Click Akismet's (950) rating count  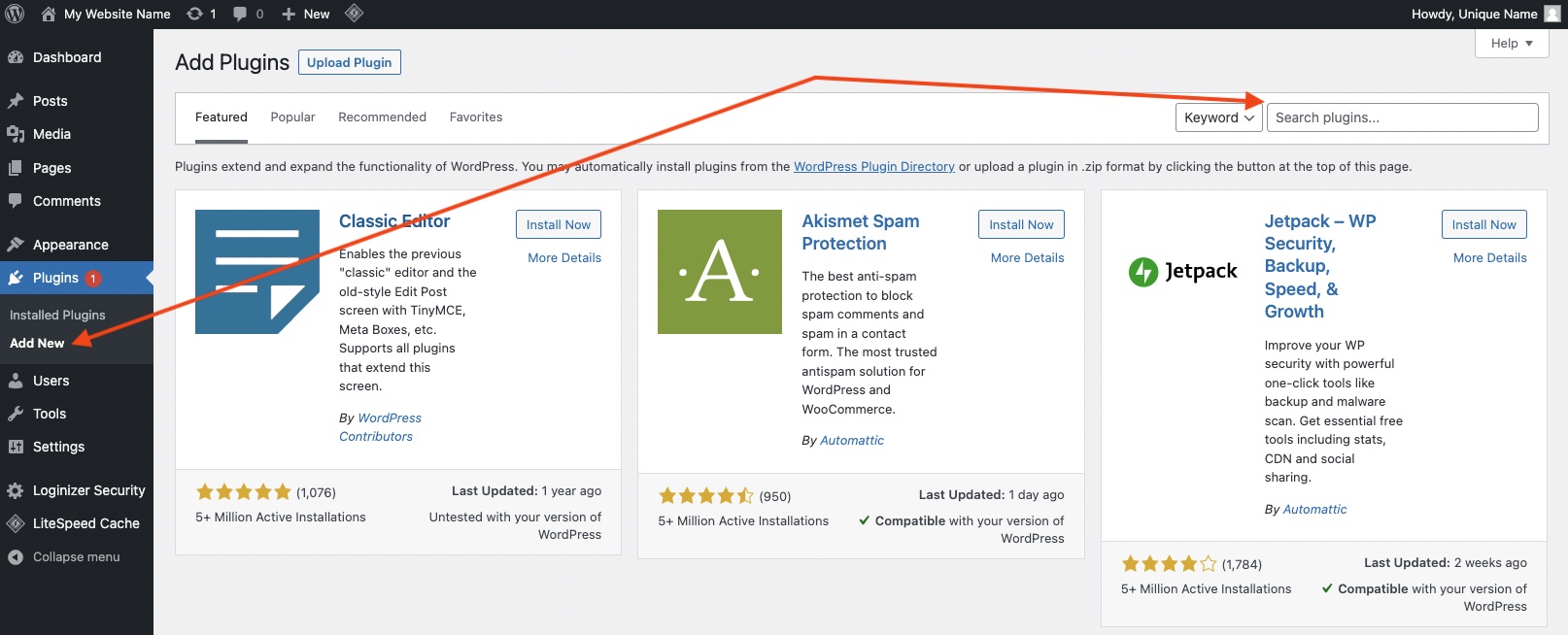775,496
